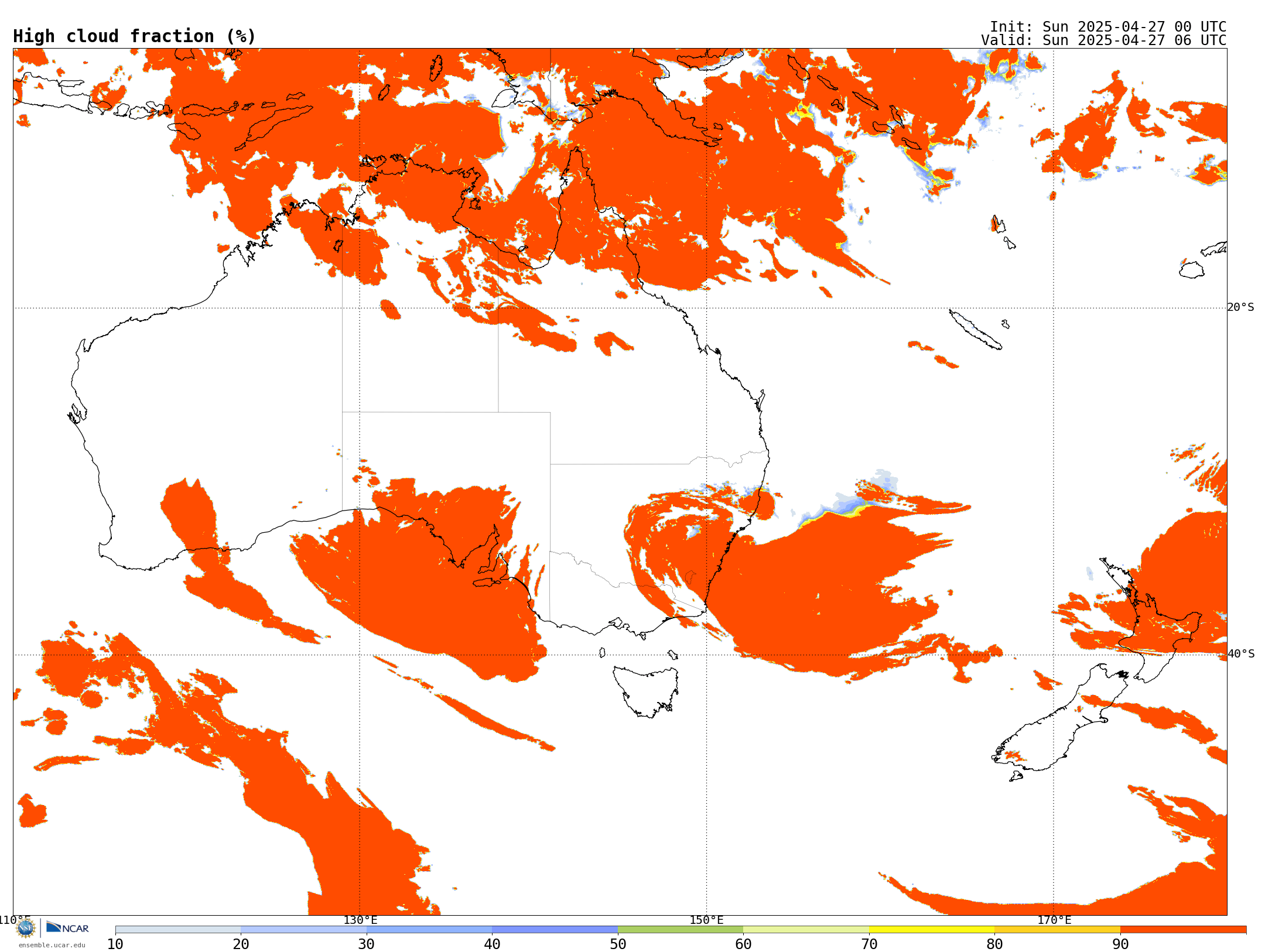Image resolution: width=1265 pixels, height=952 pixels.
Task: Click the colorbar tick label 90
Action: [x=1120, y=944]
